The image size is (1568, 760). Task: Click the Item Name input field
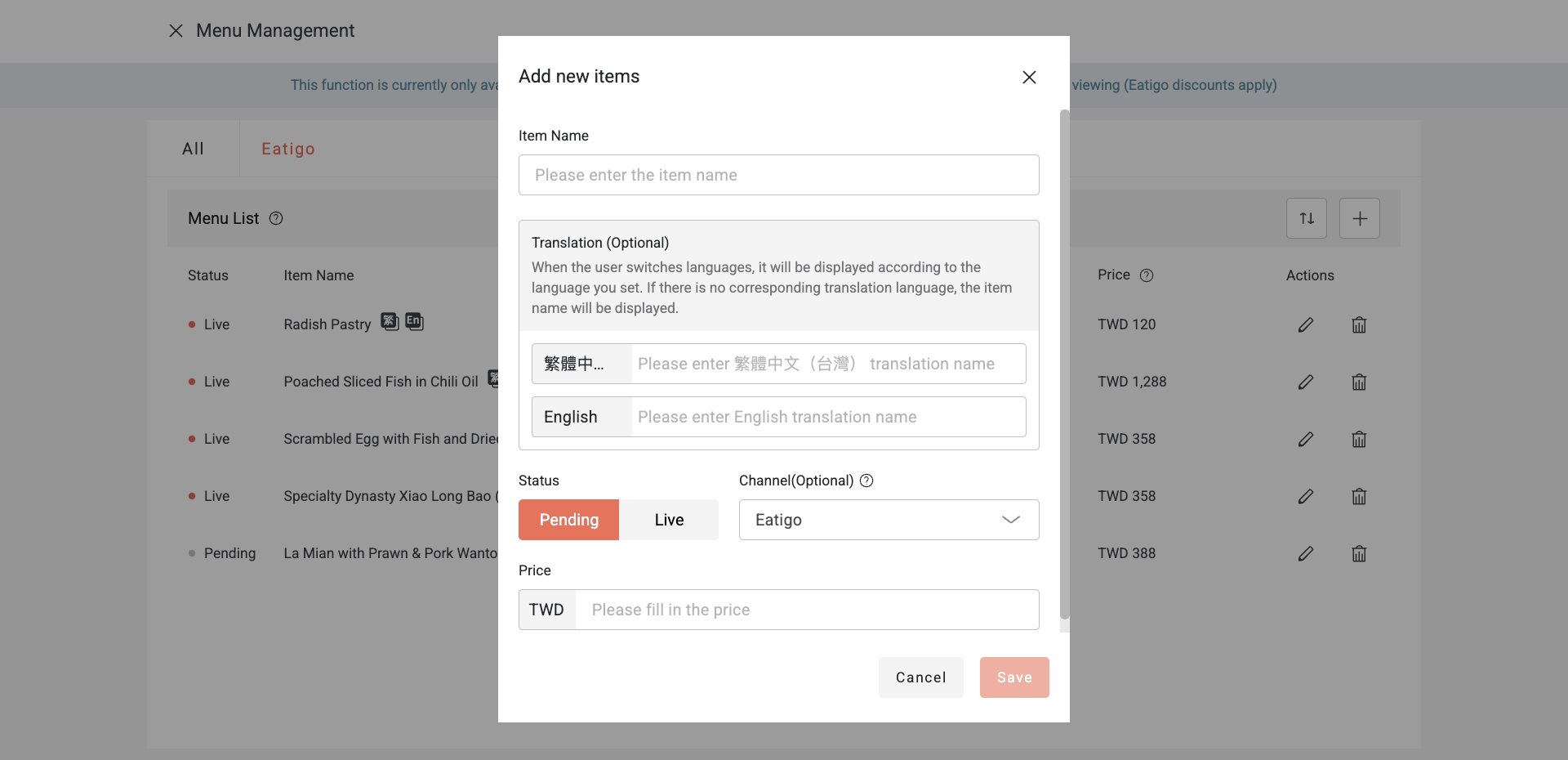778,175
